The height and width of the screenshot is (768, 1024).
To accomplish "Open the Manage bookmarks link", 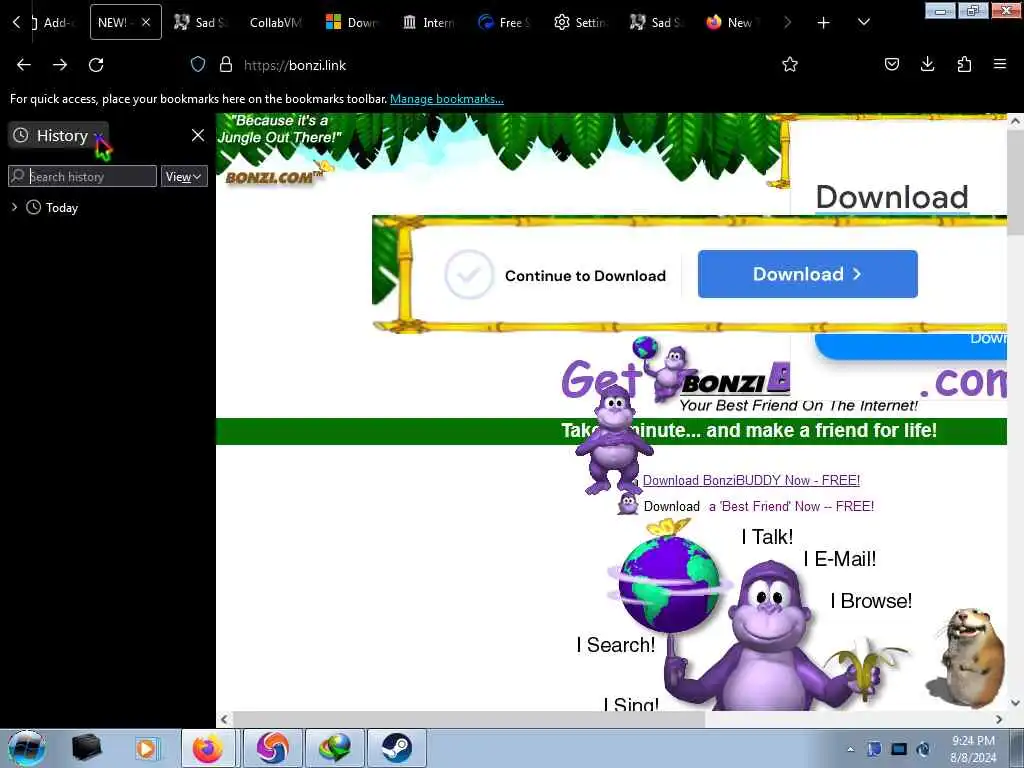I will point(447,99).
